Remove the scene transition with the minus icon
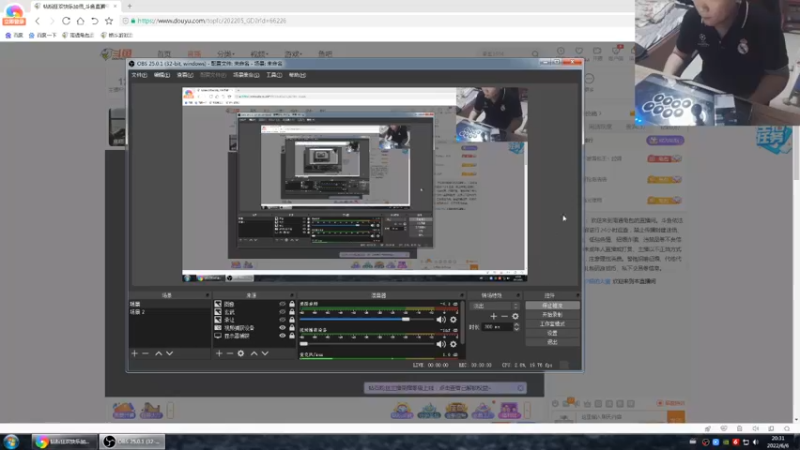The image size is (800, 450). [504, 316]
